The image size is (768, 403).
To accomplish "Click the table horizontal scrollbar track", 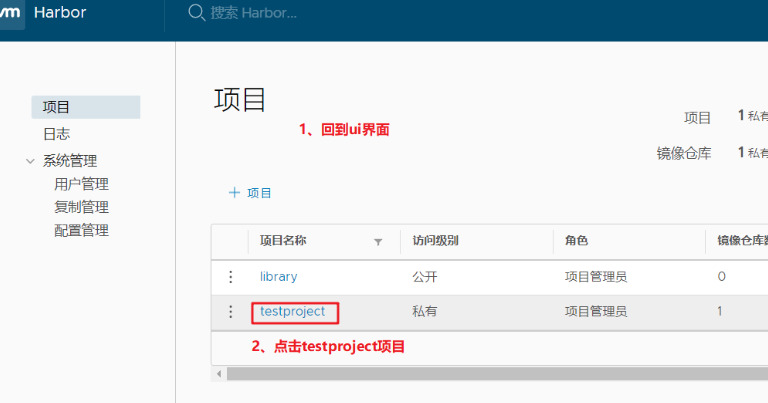I will [497, 374].
